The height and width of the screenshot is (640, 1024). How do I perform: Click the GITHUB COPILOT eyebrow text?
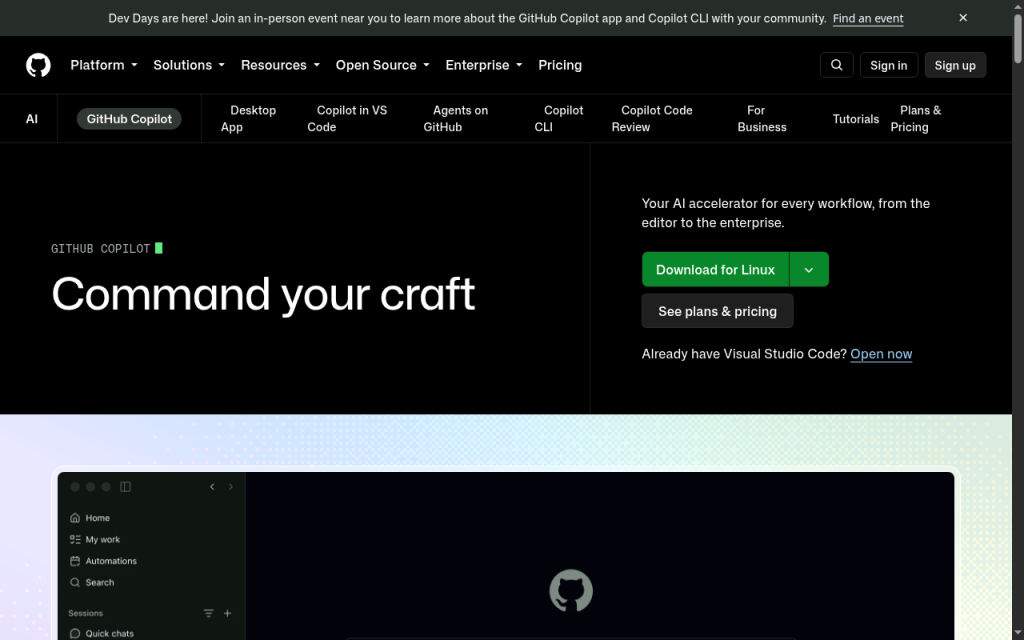tap(101, 249)
